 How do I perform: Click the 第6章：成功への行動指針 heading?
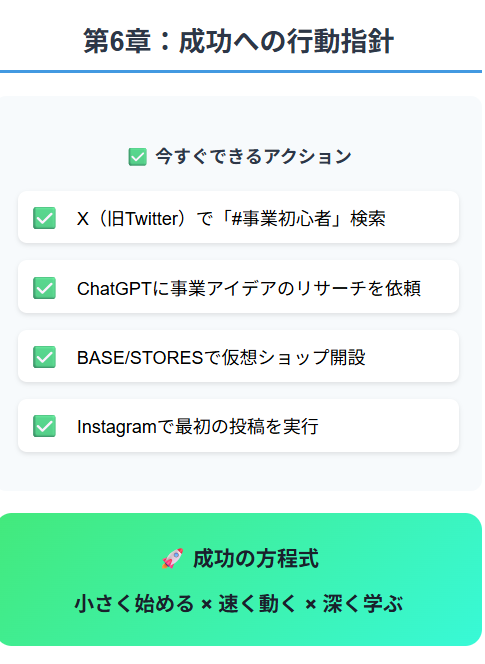click(x=238, y=41)
